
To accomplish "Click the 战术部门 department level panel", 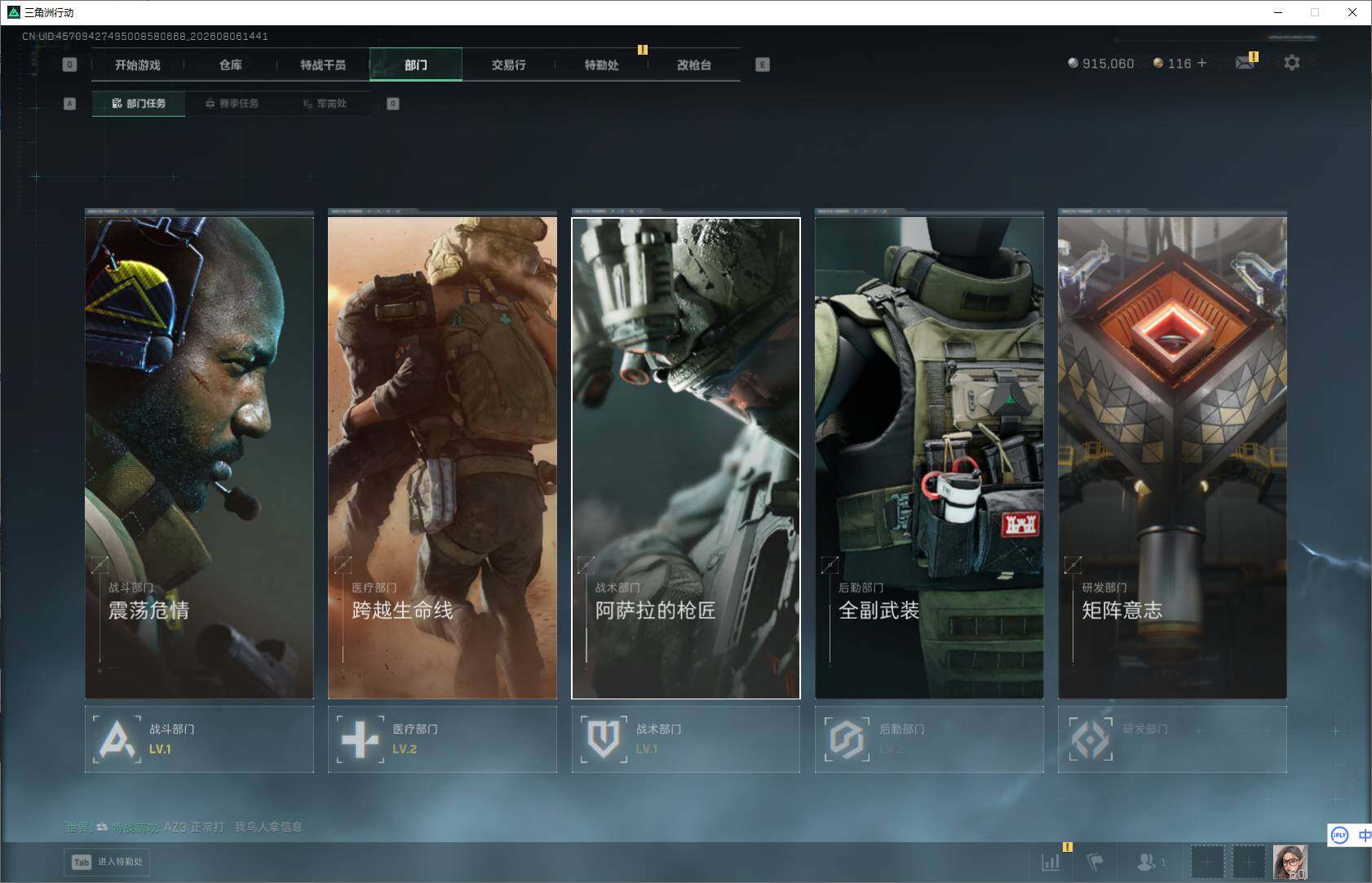I will coord(686,739).
